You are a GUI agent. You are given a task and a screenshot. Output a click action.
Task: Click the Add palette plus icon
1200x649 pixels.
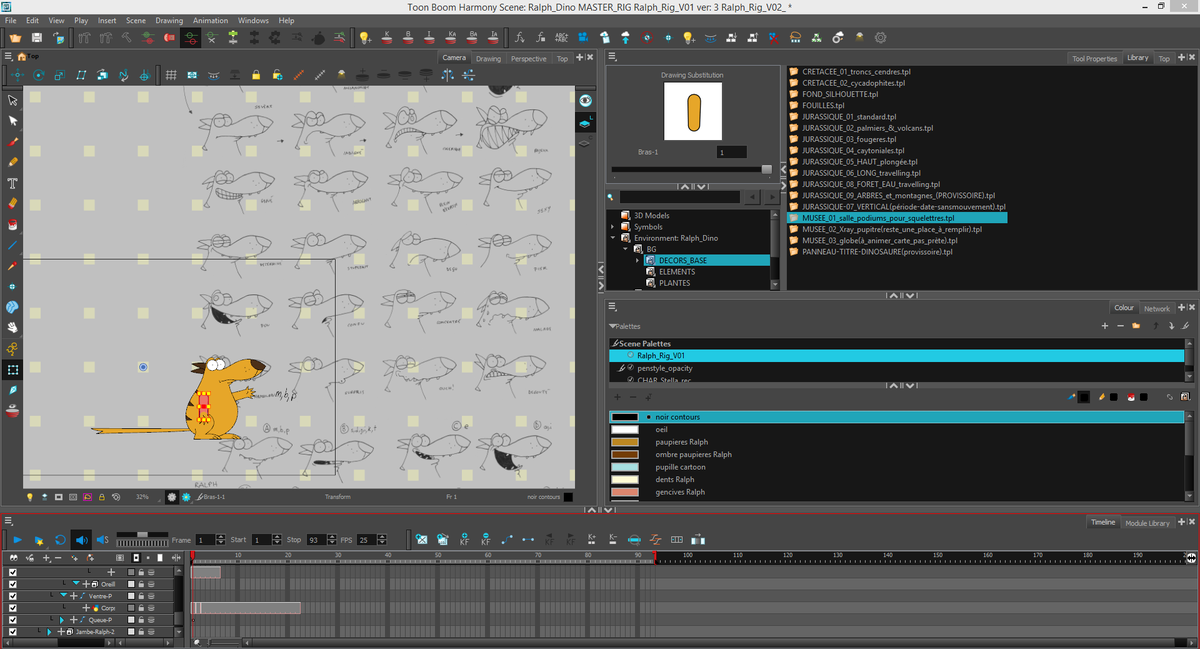pyautogui.click(x=1104, y=326)
